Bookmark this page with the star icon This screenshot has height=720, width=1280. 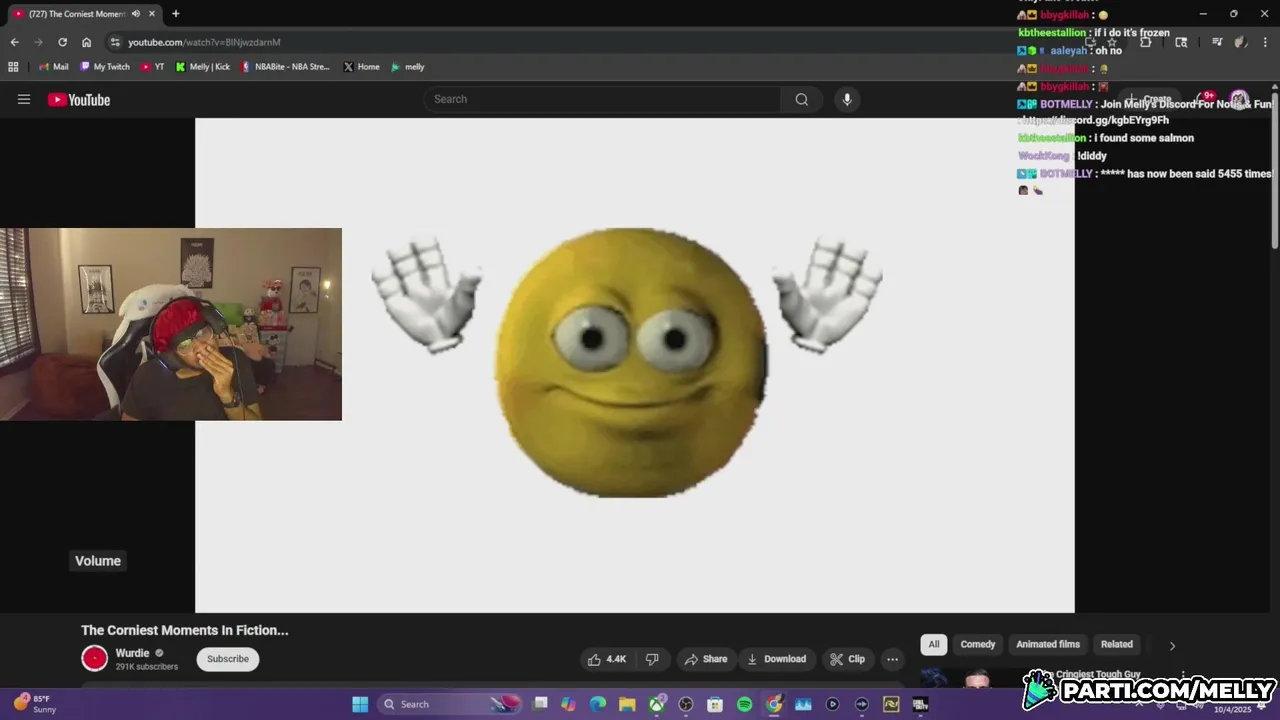click(1111, 42)
